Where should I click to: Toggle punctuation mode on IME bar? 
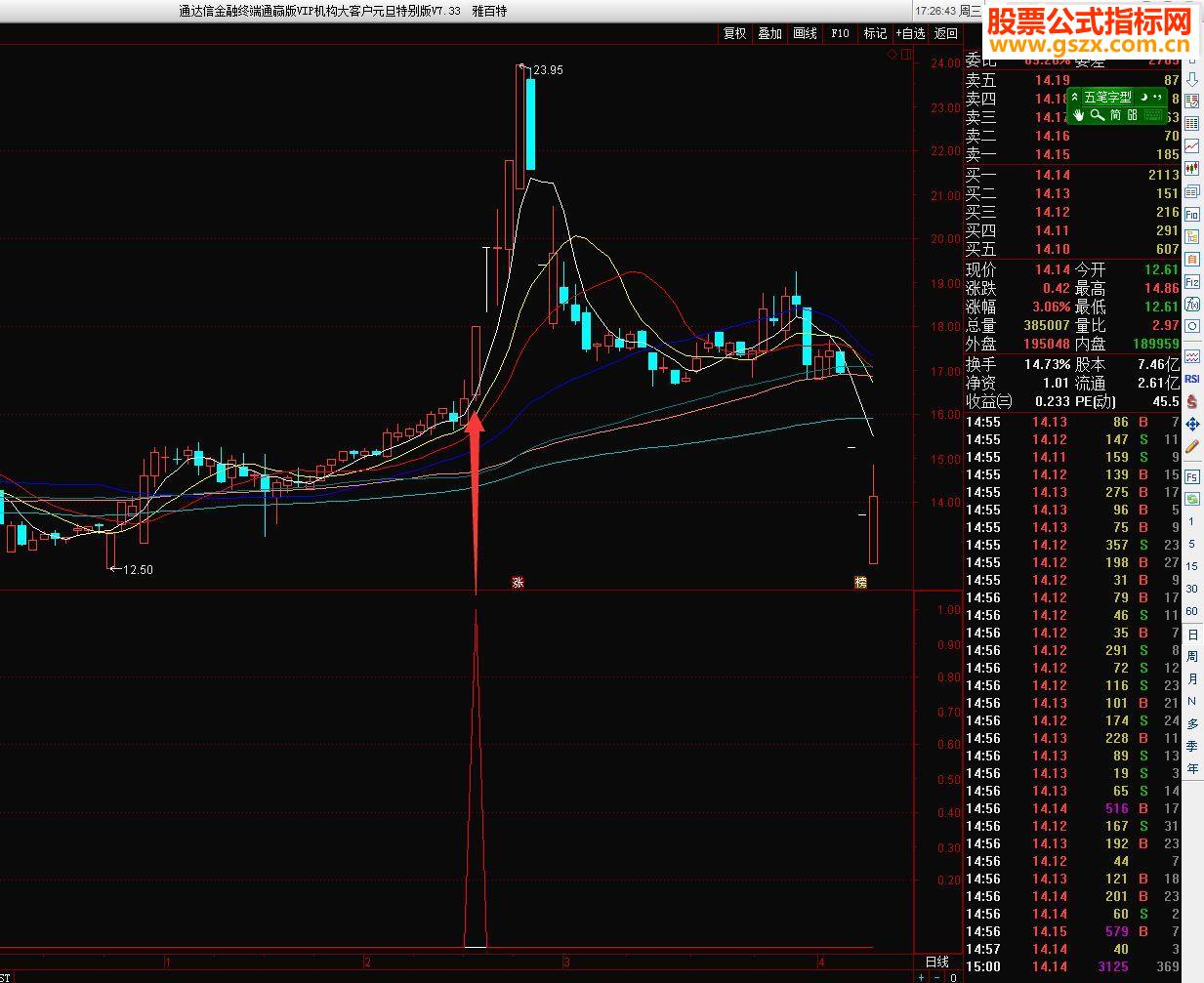click(x=1157, y=97)
